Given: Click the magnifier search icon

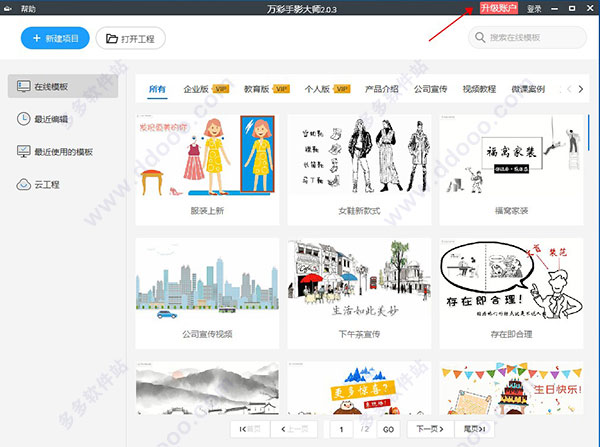Looking at the screenshot, I should point(480,37).
